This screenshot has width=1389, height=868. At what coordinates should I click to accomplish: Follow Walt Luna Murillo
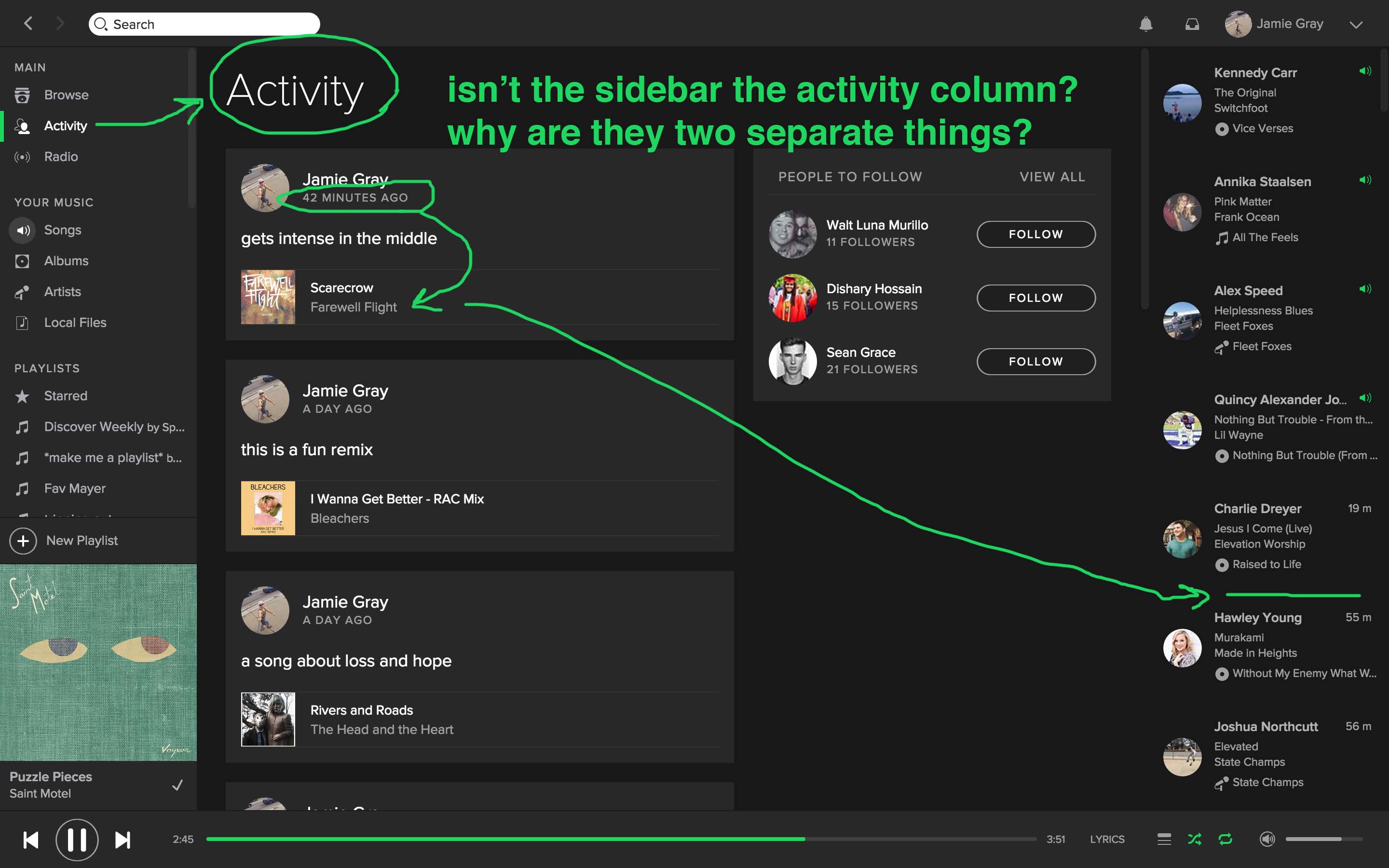point(1036,234)
